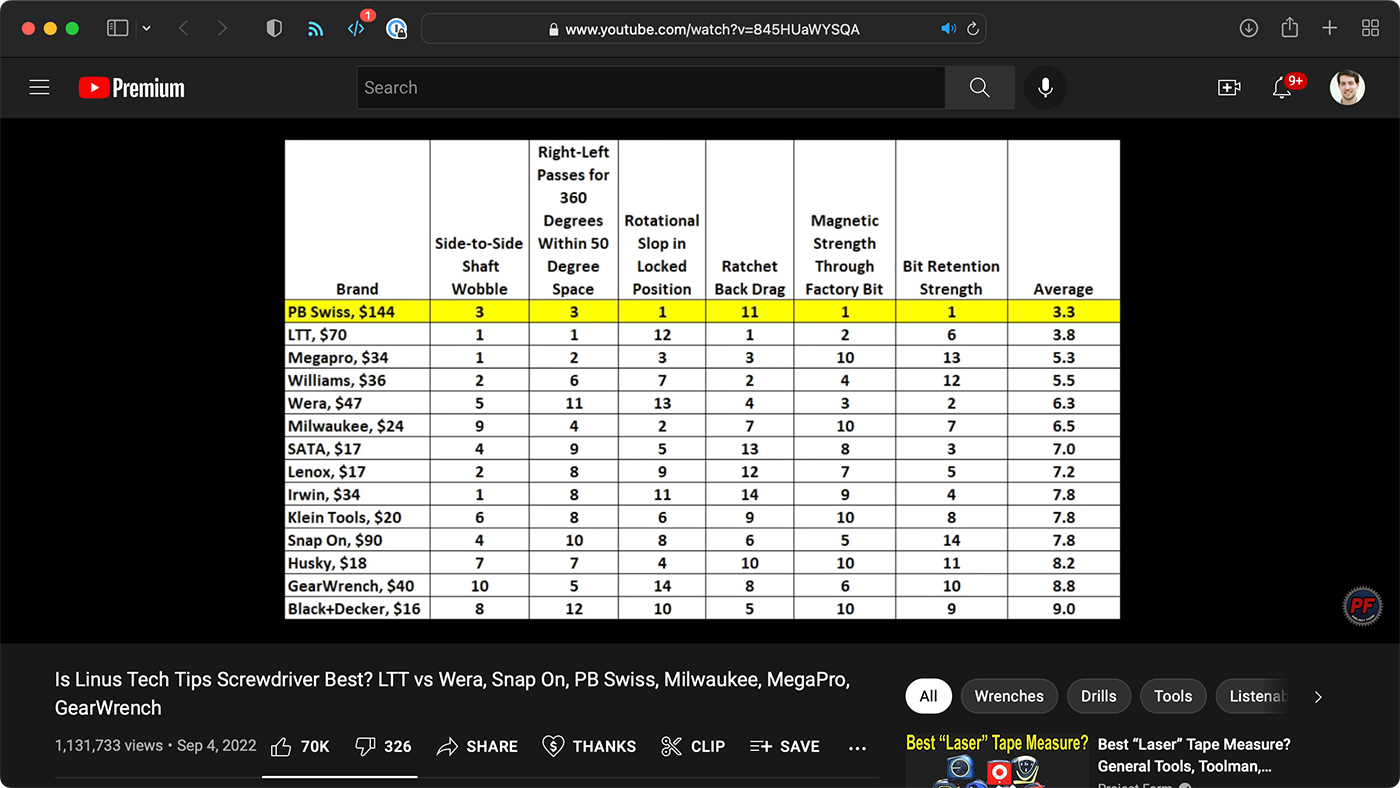Open the user account avatar menu
The height and width of the screenshot is (788, 1400).
[x=1347, y=88]
